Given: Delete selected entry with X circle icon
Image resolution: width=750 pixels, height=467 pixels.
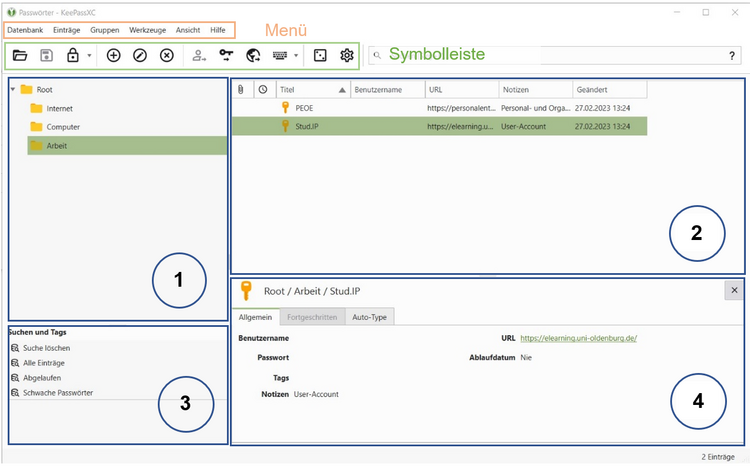Looking at the screenshot, I should tap(166, 56).
